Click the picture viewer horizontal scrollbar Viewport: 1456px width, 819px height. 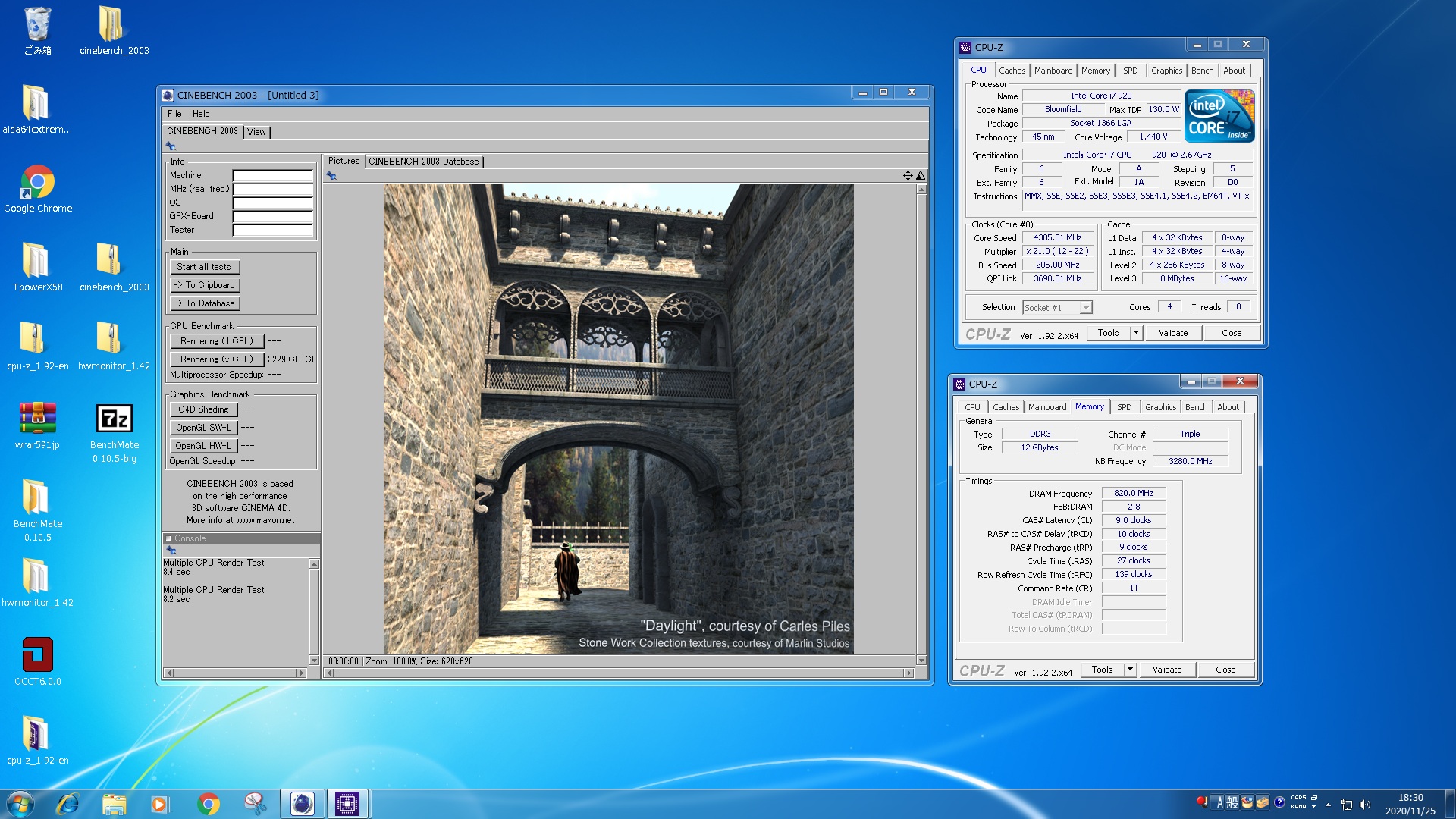point(619,673)
